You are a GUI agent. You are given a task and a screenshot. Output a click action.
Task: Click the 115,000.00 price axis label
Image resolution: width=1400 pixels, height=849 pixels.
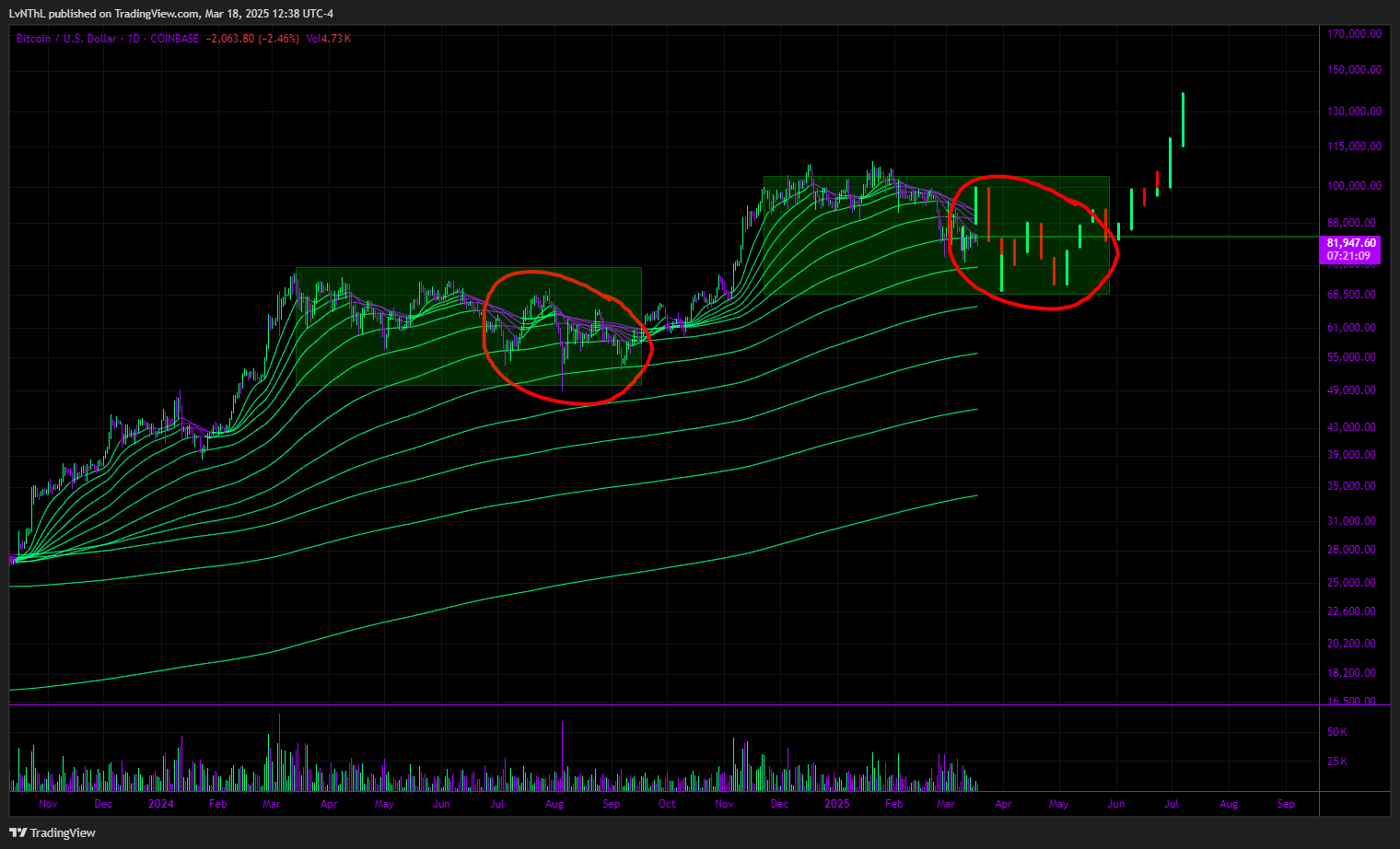1354,146
